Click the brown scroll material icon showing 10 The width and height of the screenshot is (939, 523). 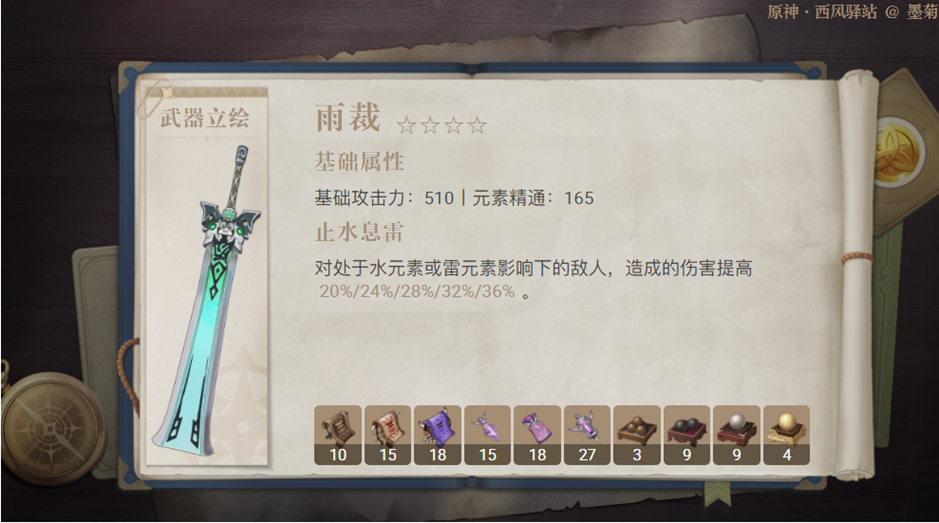[338, 435]
